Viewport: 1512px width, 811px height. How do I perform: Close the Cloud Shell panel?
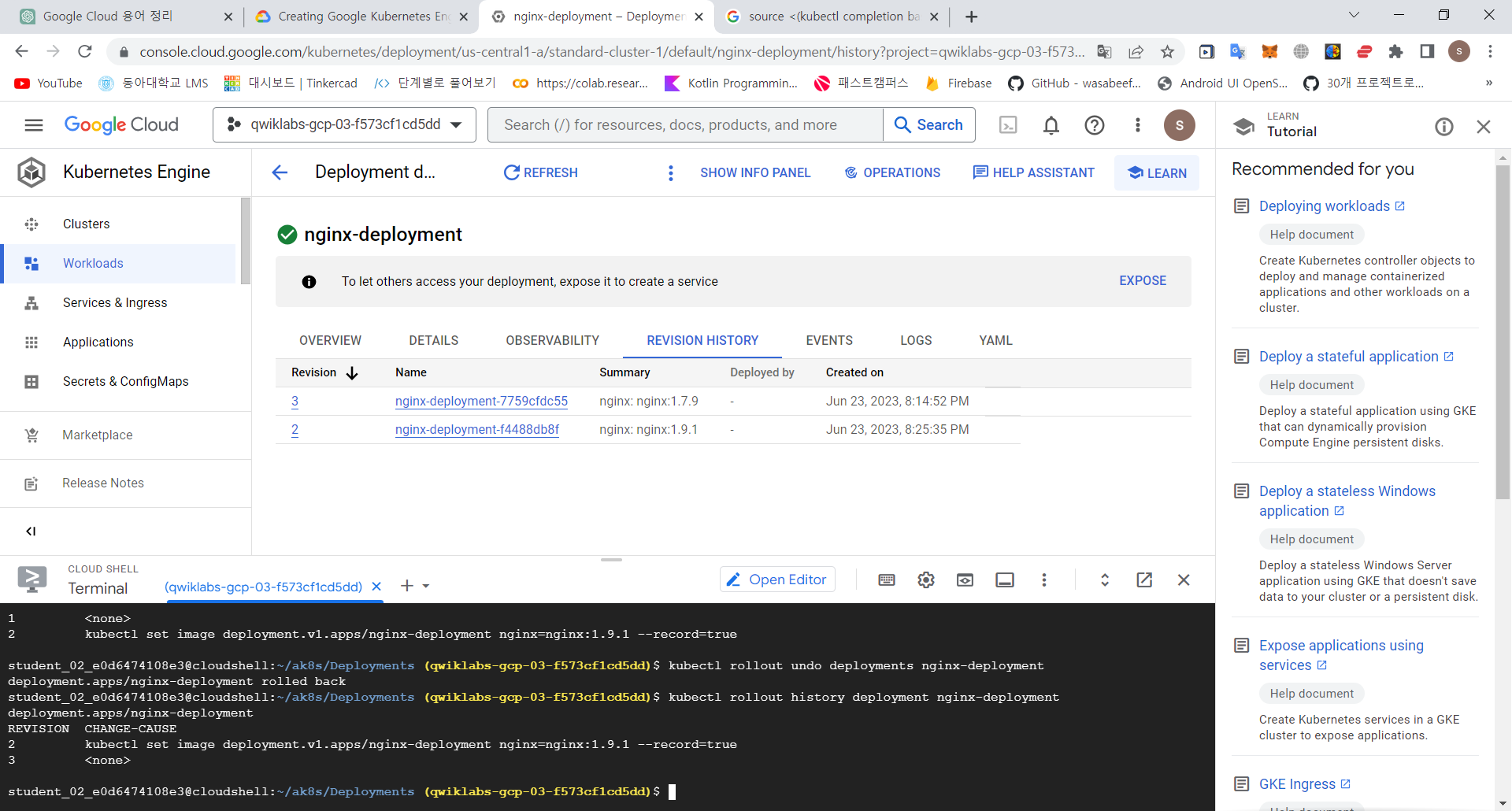(x=1184, y=580)
